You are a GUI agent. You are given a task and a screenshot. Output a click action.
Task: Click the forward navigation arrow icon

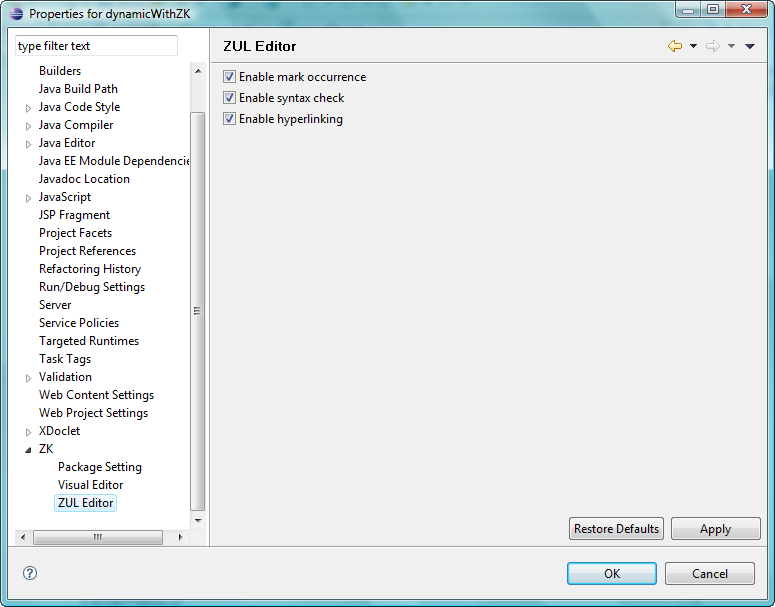pyautogui.click(x=712, y=46)
